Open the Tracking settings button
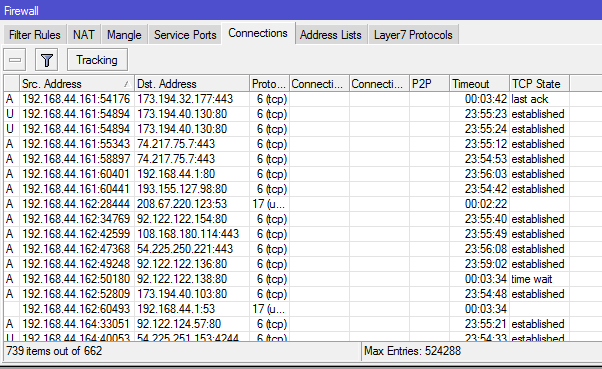The image size is (602, 369). pyautogui.click(x=97, y=60)
